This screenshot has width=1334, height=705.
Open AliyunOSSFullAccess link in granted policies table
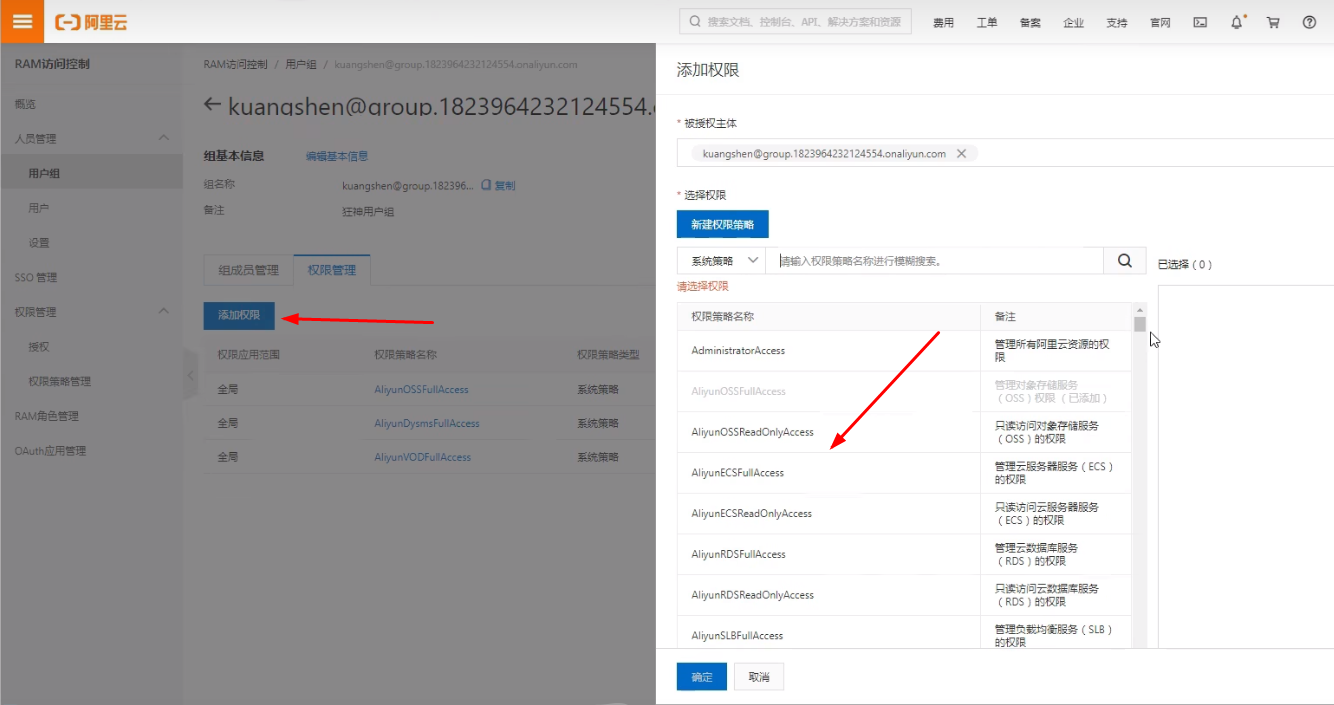(x=421, y=389)
